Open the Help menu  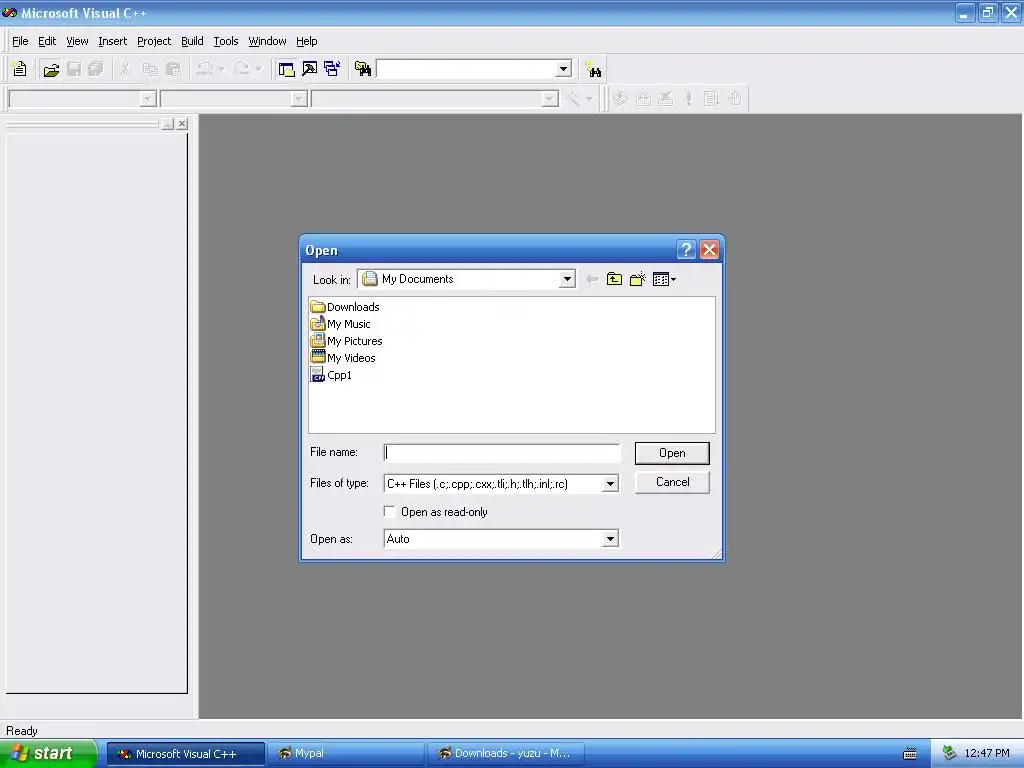[x=306, y=41]
